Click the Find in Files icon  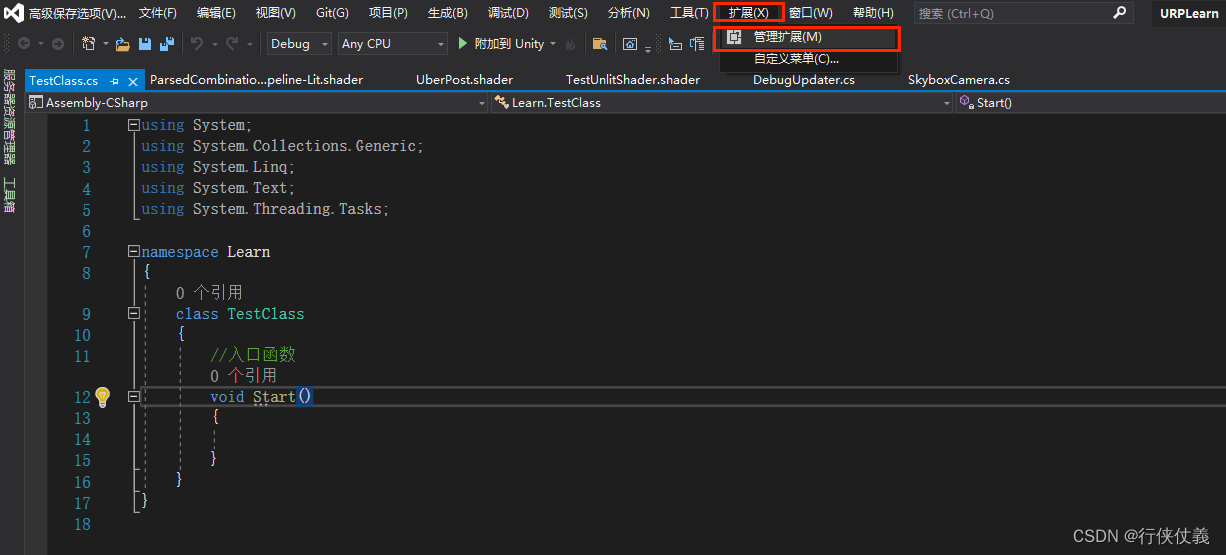pyautogui.click(x=600, y=44)
